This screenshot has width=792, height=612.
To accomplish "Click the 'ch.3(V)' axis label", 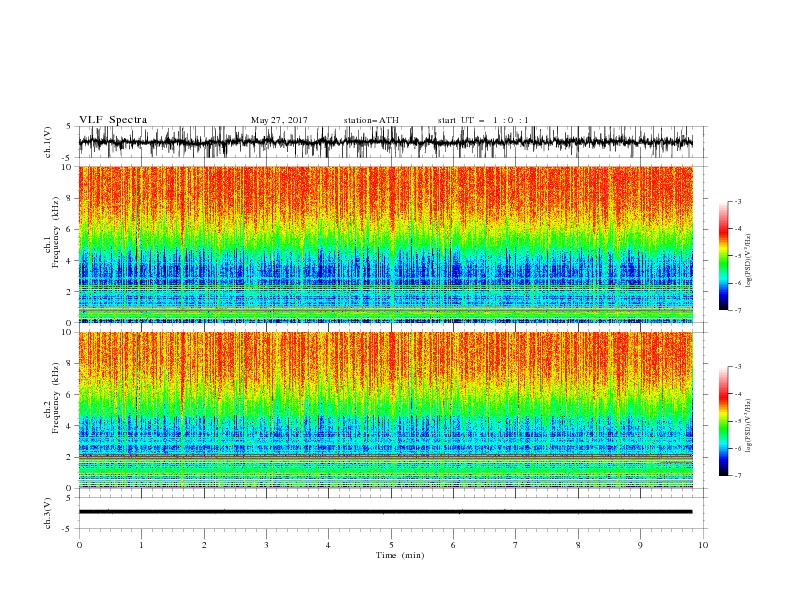I will tap(48, 513).
